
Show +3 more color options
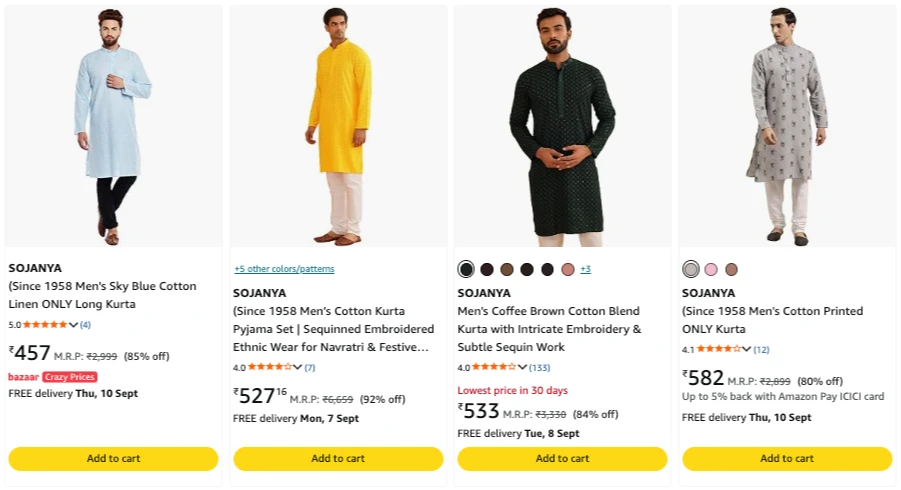[x=586, y=269]
